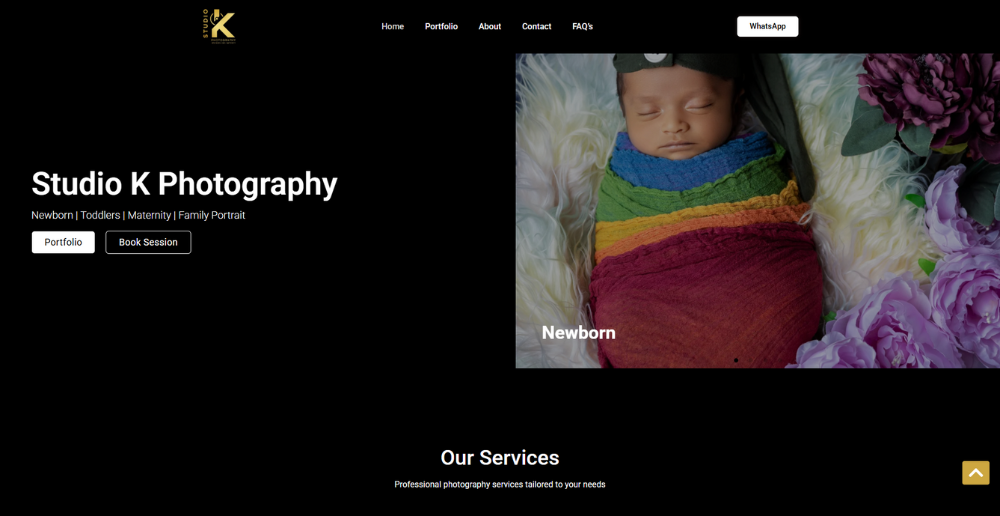Click the Our Services heading
The image size is (1000, 516).
pos(500,457)
